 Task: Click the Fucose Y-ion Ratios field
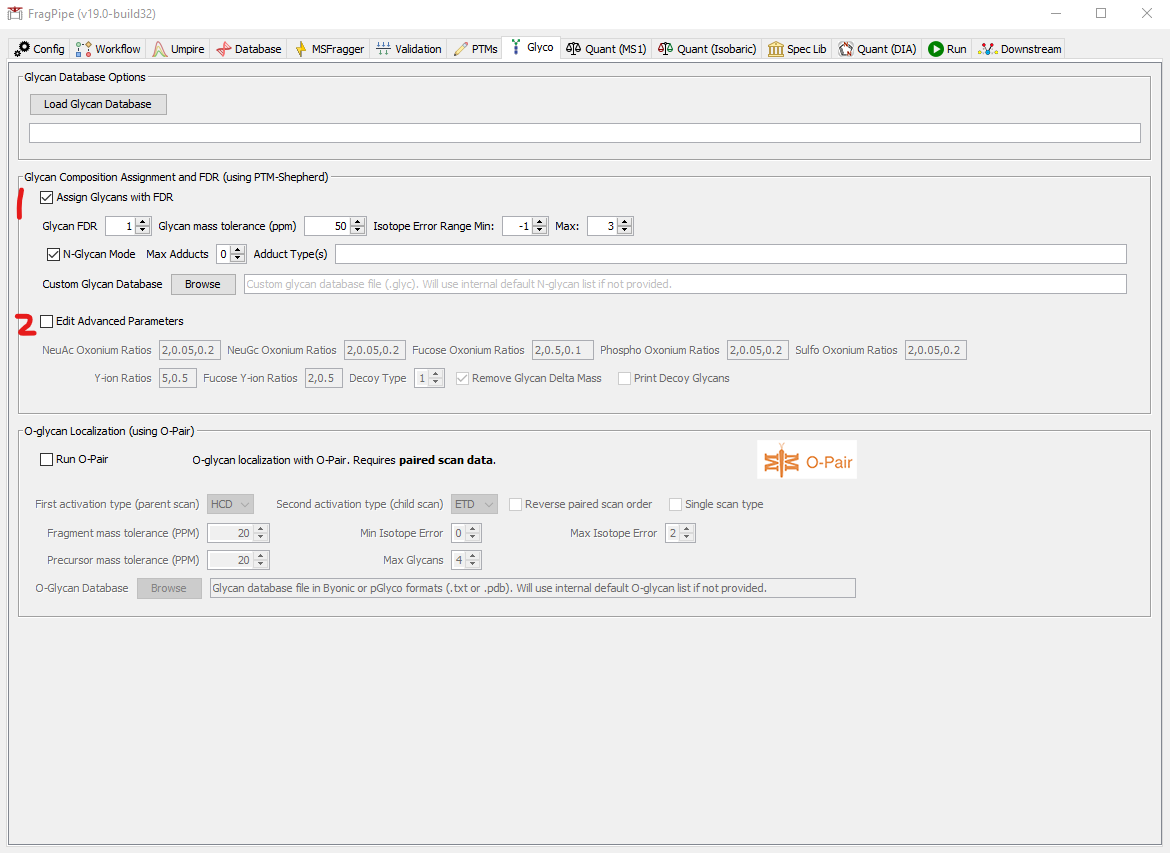tap(324, 378)
